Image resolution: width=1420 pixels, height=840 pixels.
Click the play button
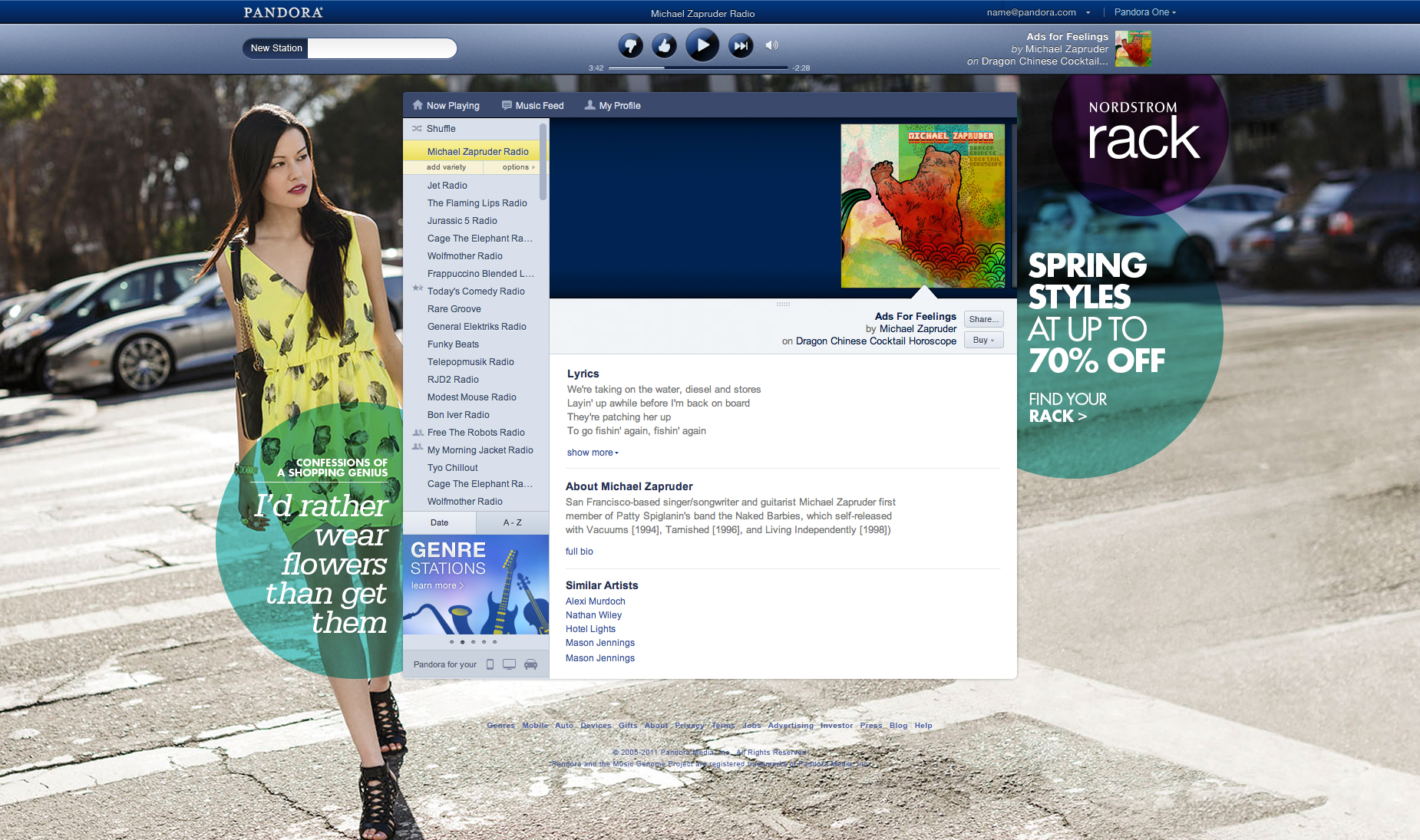[x=702, y=45]
